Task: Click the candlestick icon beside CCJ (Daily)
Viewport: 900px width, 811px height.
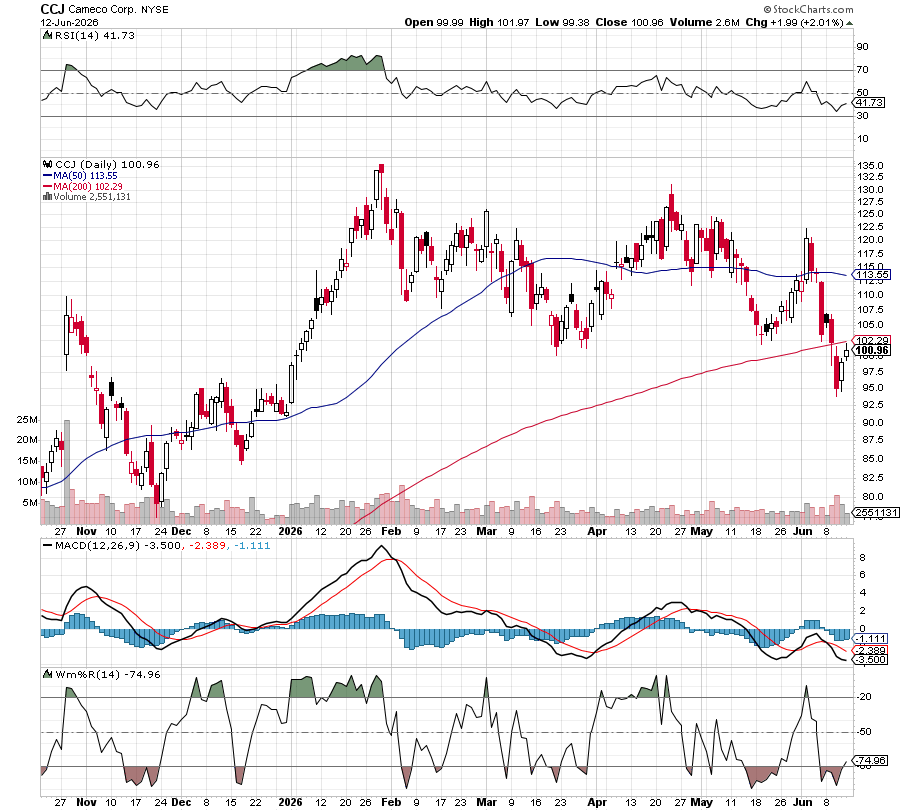Action: pyautogui.click(x=47, y=165)
